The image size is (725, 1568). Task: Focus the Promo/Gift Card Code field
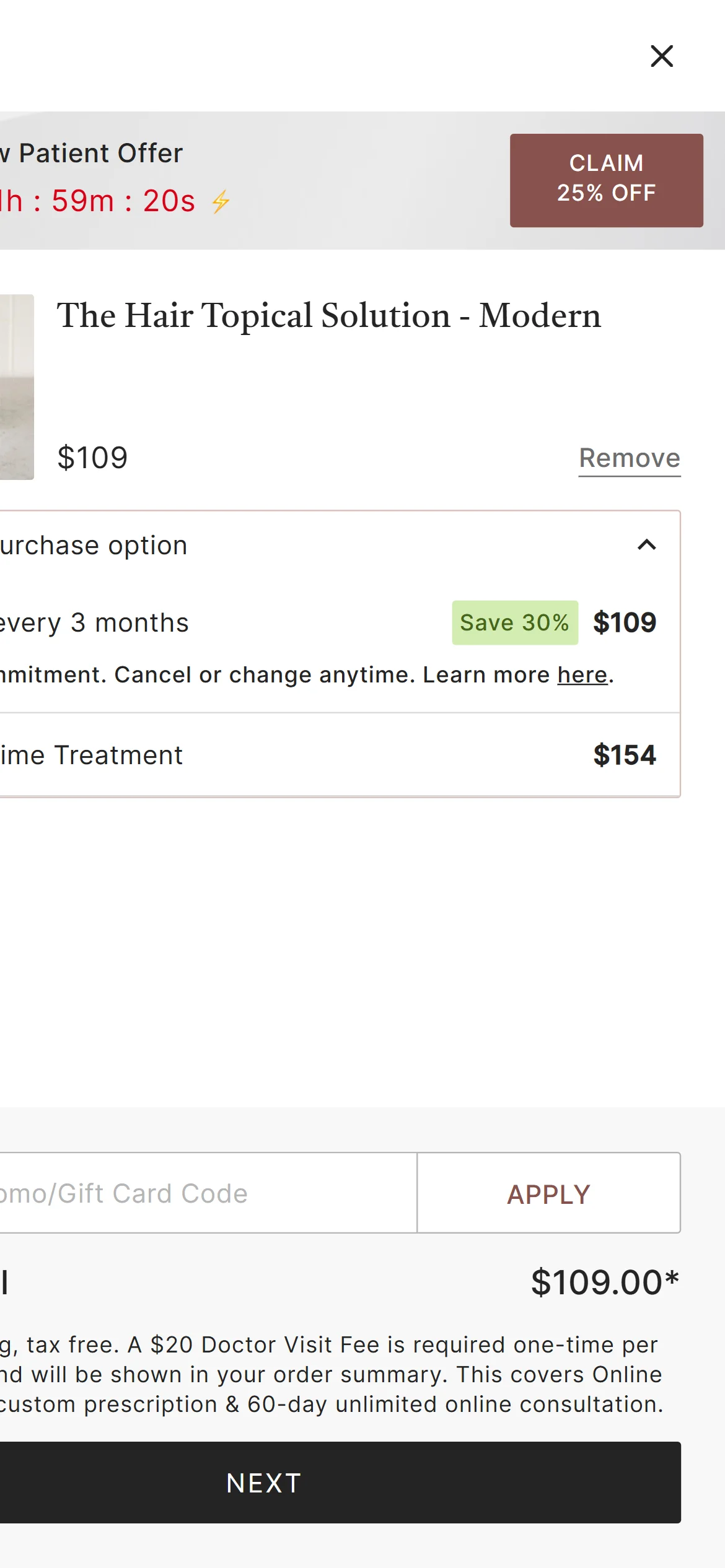(204, 1193)
